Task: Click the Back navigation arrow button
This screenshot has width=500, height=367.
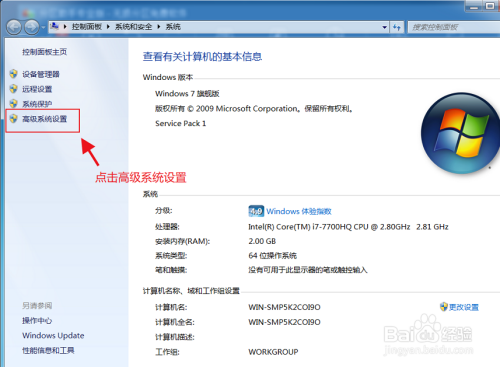Action: click(14, 27)
